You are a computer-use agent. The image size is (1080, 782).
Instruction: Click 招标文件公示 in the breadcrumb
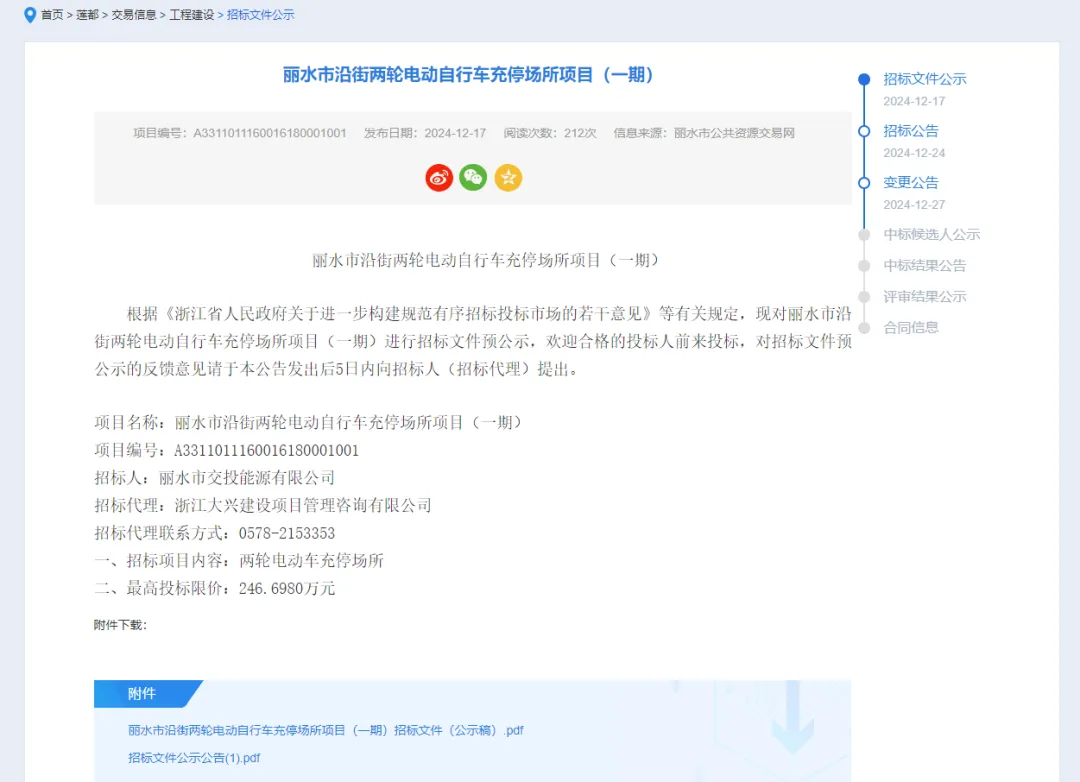tap(260, 14)
